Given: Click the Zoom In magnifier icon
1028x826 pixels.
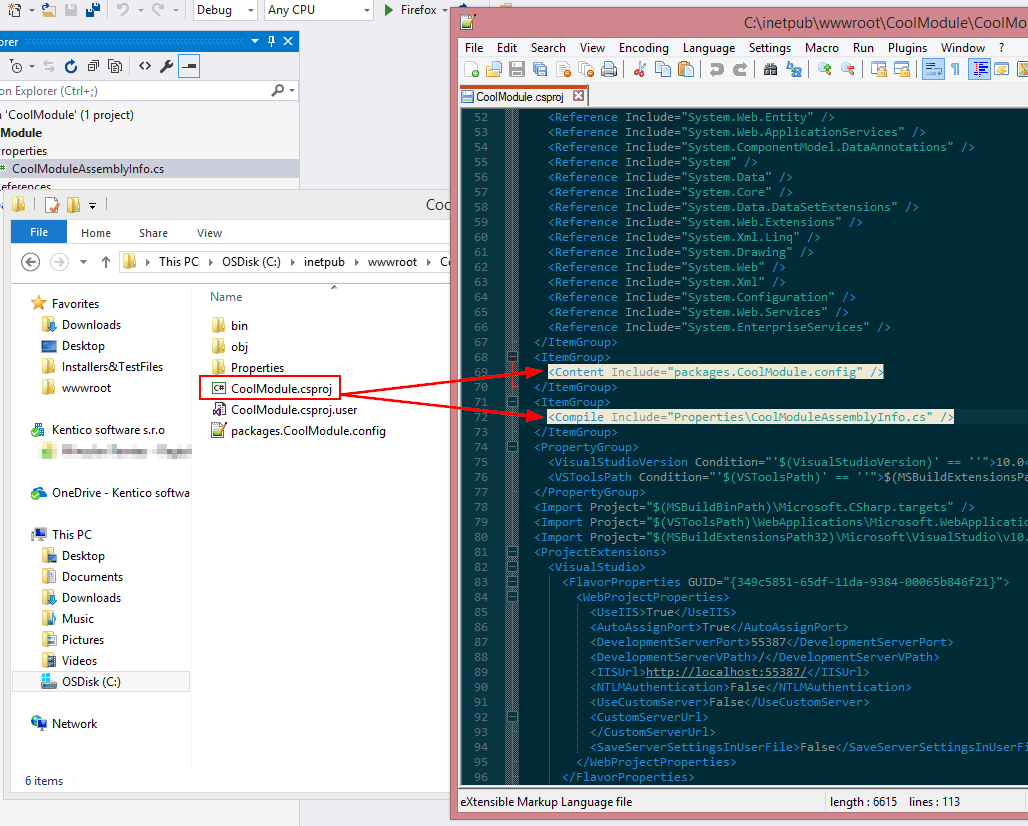Looking at the screenshot, I should click(x=825, y=69).
